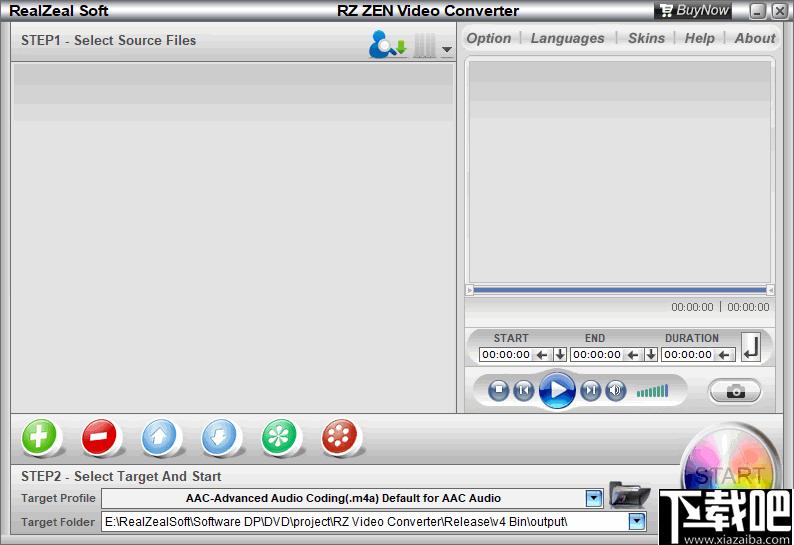Viewport: 794px width, 545px height.
Task: Open the Skins menu
Action: point(646,38)
